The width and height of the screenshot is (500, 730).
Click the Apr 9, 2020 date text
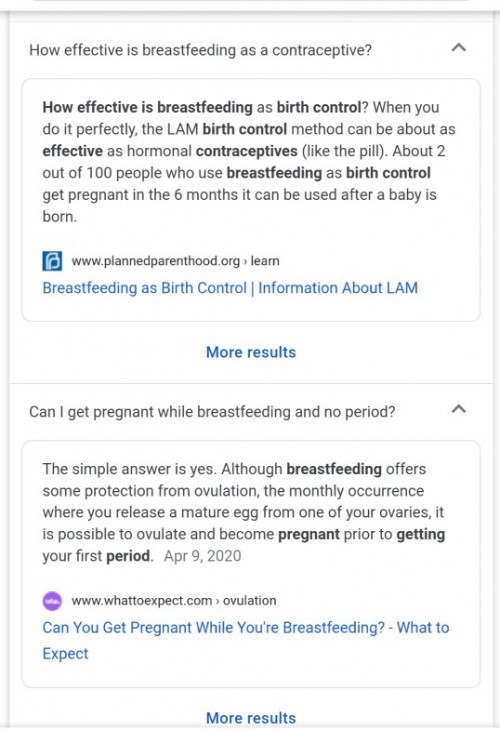(x=203, y=556)
